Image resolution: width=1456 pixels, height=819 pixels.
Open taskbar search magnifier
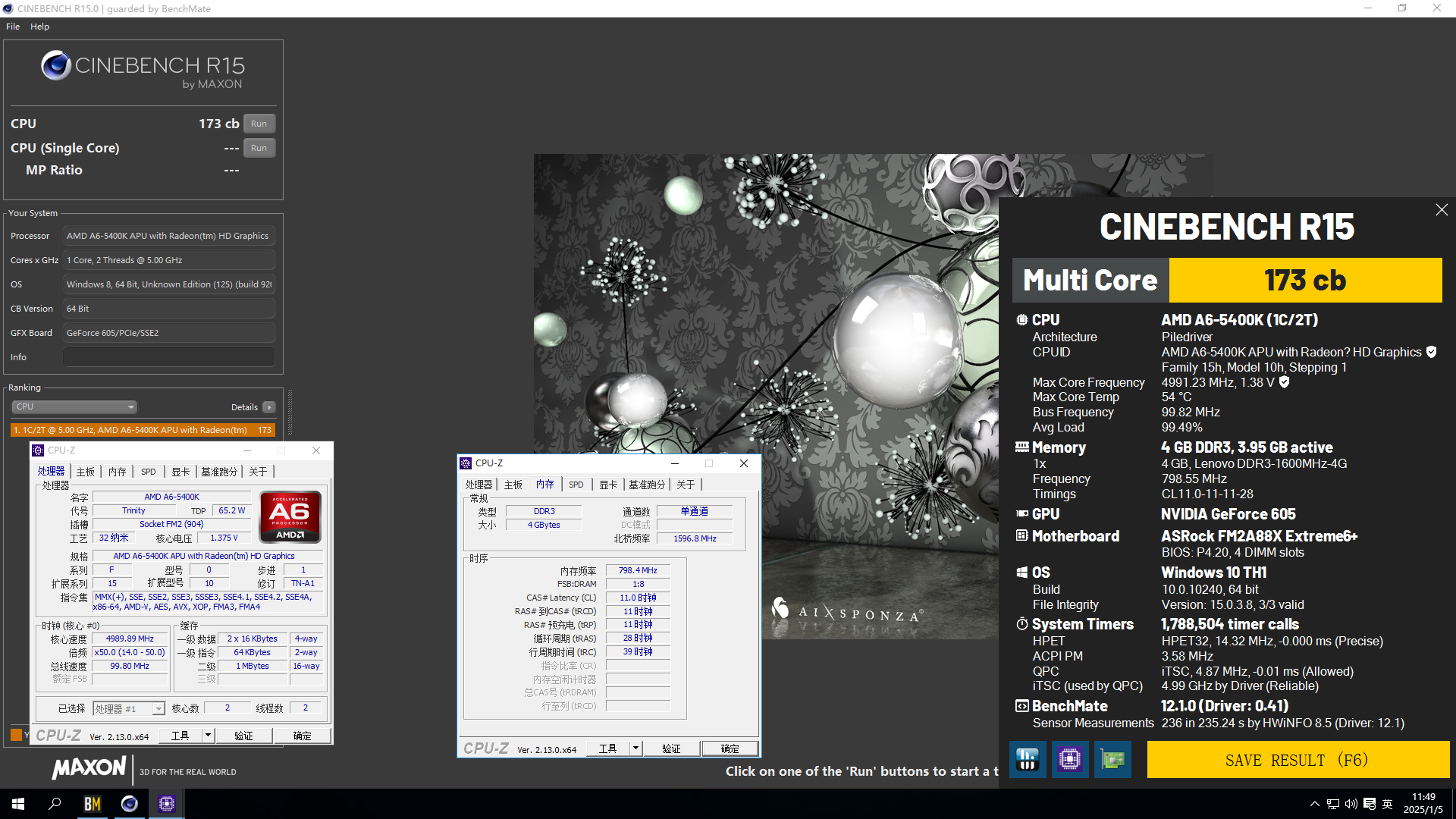[55, 804]
